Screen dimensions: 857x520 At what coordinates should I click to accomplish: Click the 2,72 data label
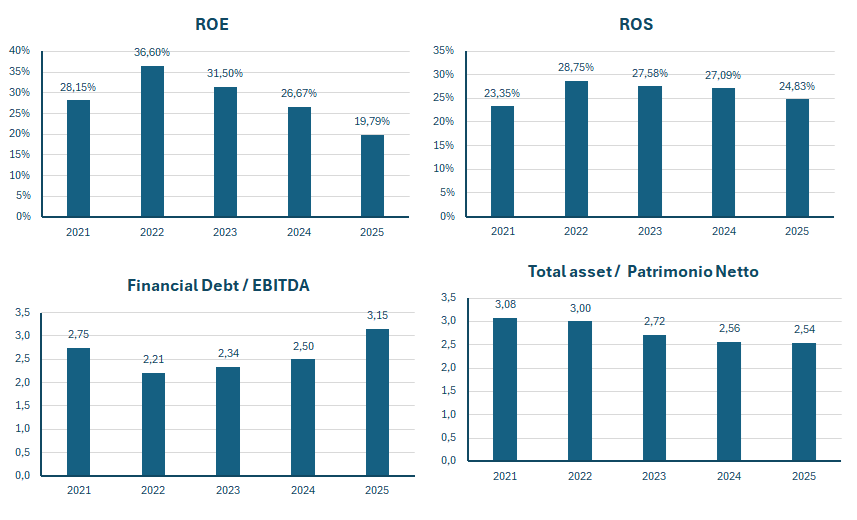(x=654, y=322)
